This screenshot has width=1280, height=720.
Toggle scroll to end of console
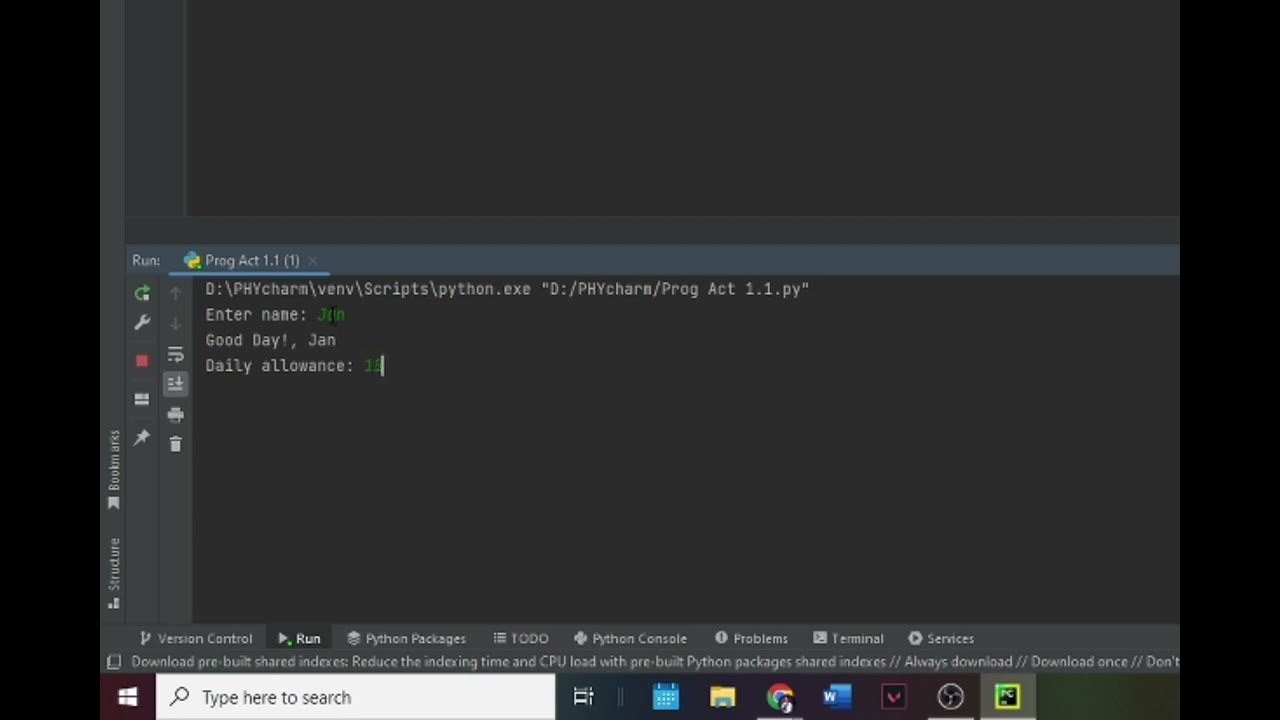176,384
